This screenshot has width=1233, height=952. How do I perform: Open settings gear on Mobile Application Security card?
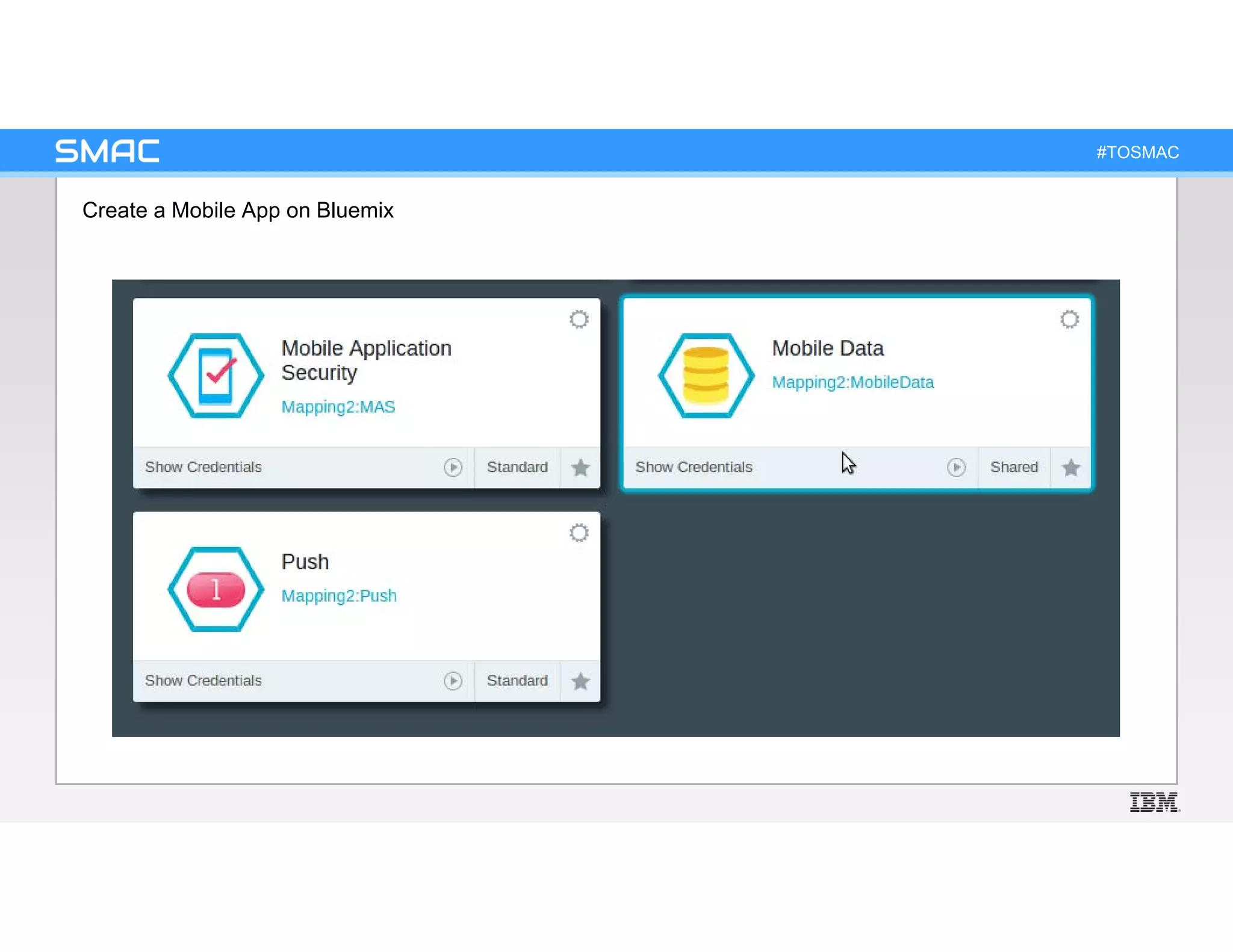tap(579, 320)
